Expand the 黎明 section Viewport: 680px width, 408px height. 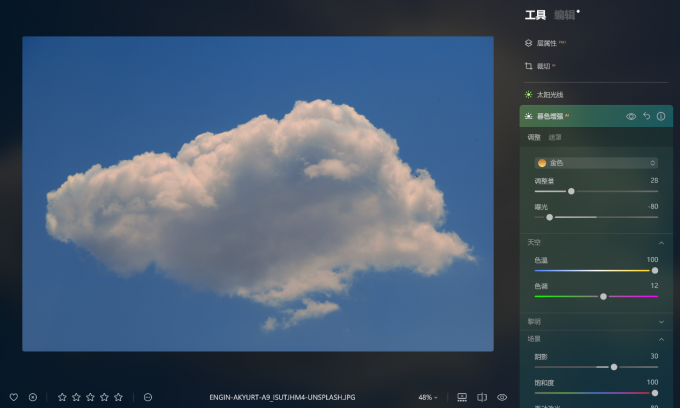click(661, 322)
